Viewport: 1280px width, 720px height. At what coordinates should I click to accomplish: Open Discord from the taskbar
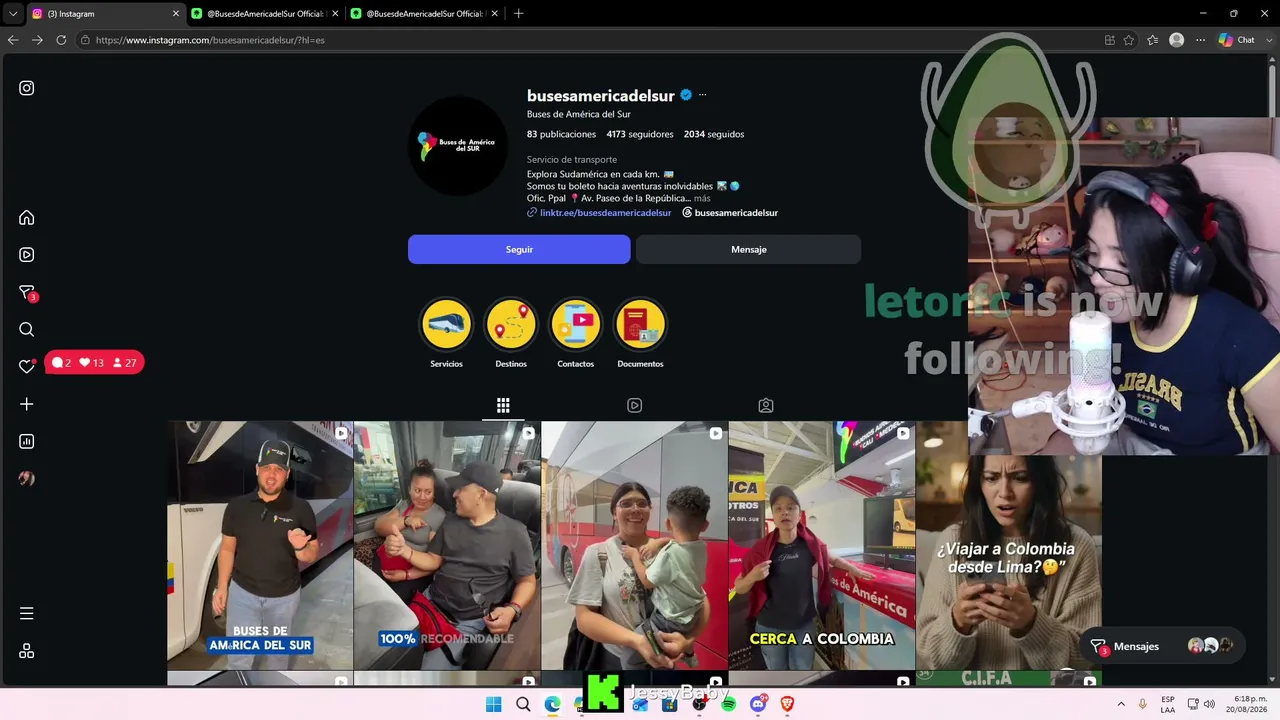click(x=758, y=704)
